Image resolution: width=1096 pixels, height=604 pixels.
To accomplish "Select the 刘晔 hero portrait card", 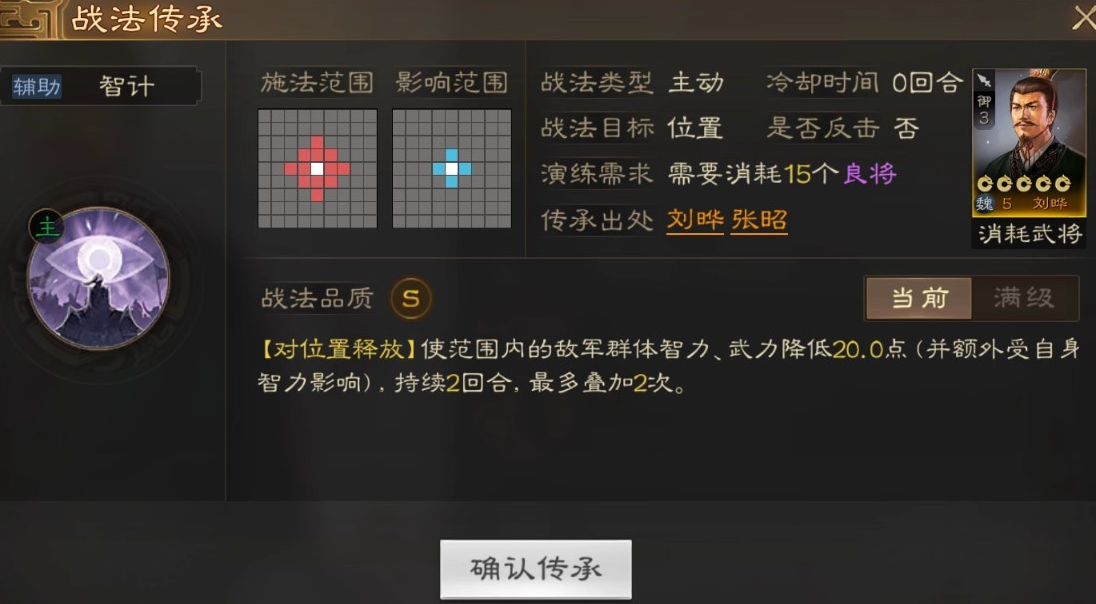I will click(x=1028, y=142).
